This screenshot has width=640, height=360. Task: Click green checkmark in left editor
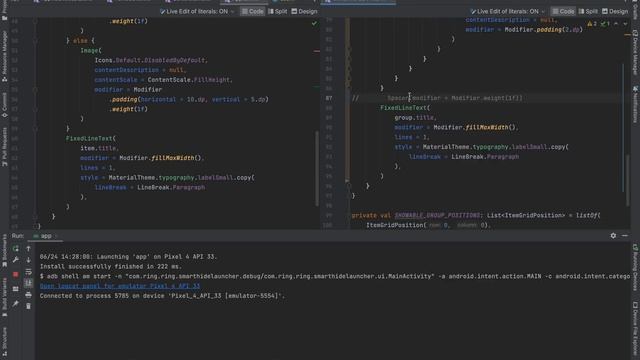[x=314, y=24]
